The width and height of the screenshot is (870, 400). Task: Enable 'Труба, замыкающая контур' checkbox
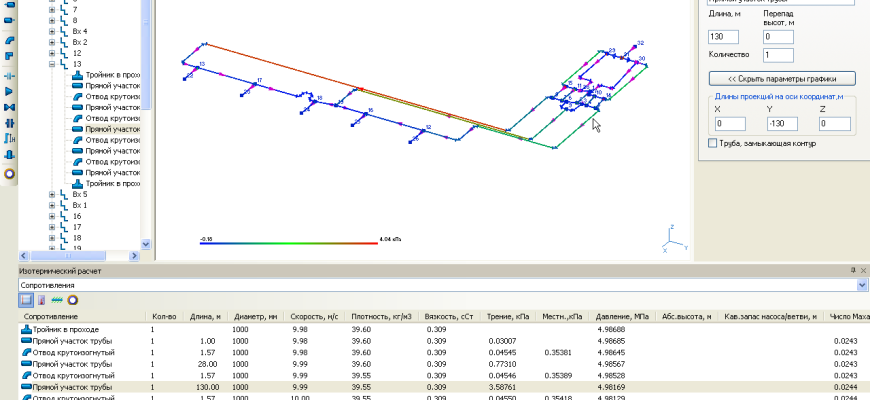coord(711,144)
